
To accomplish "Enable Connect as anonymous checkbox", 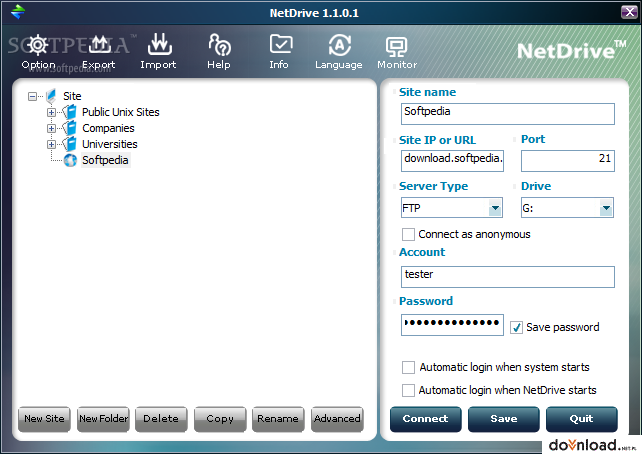I will [408, 235].
